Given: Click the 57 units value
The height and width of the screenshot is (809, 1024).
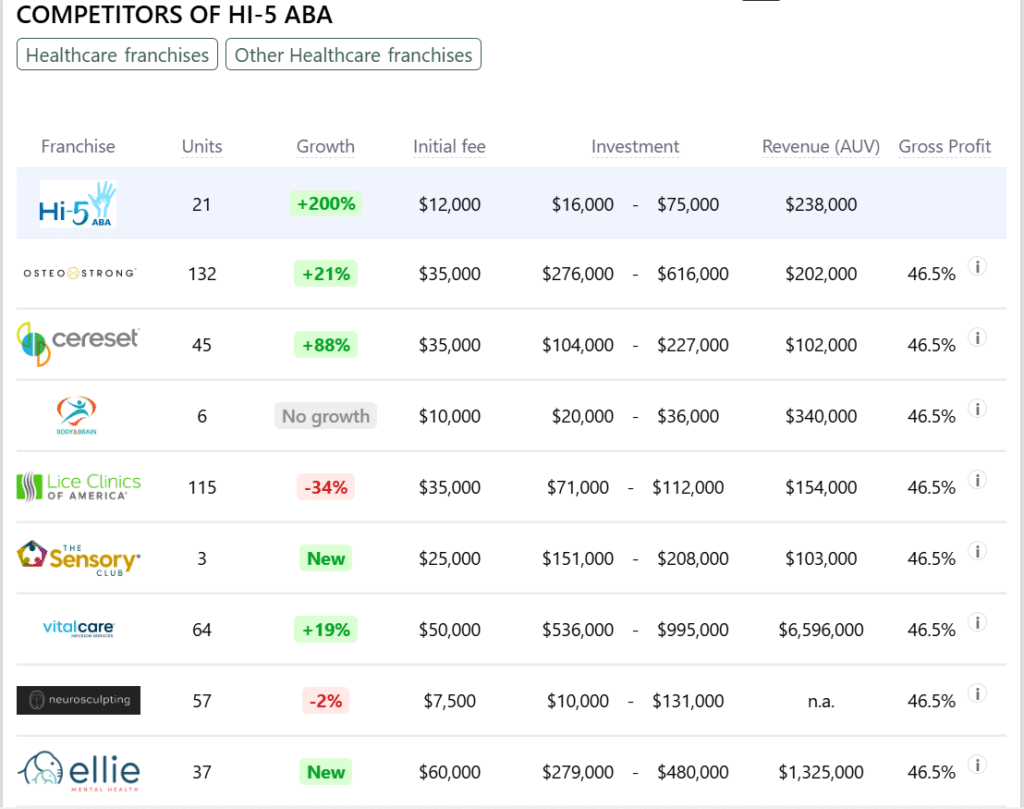Looking at the screenshot, I should 202,701.
